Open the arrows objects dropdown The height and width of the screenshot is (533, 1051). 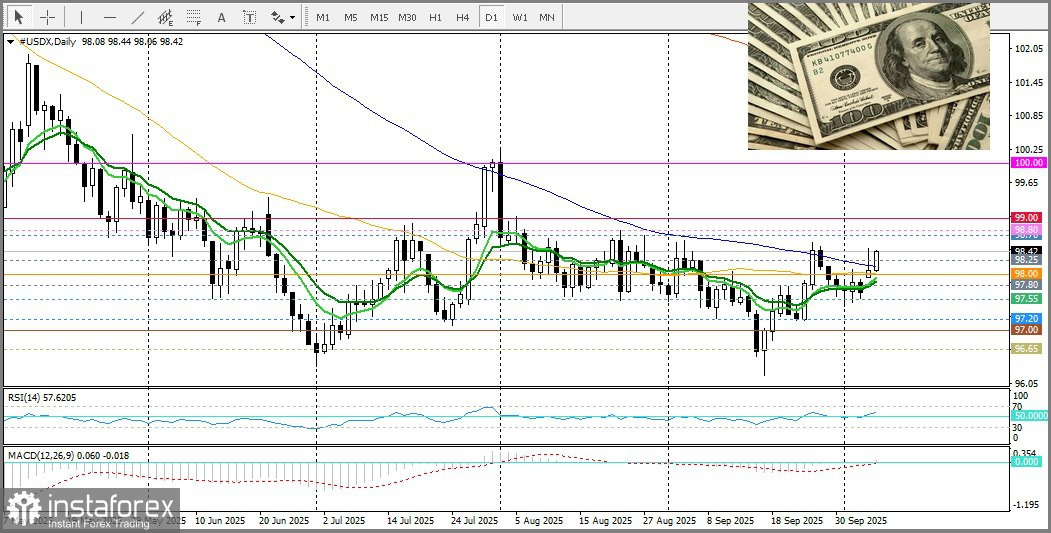283,17
